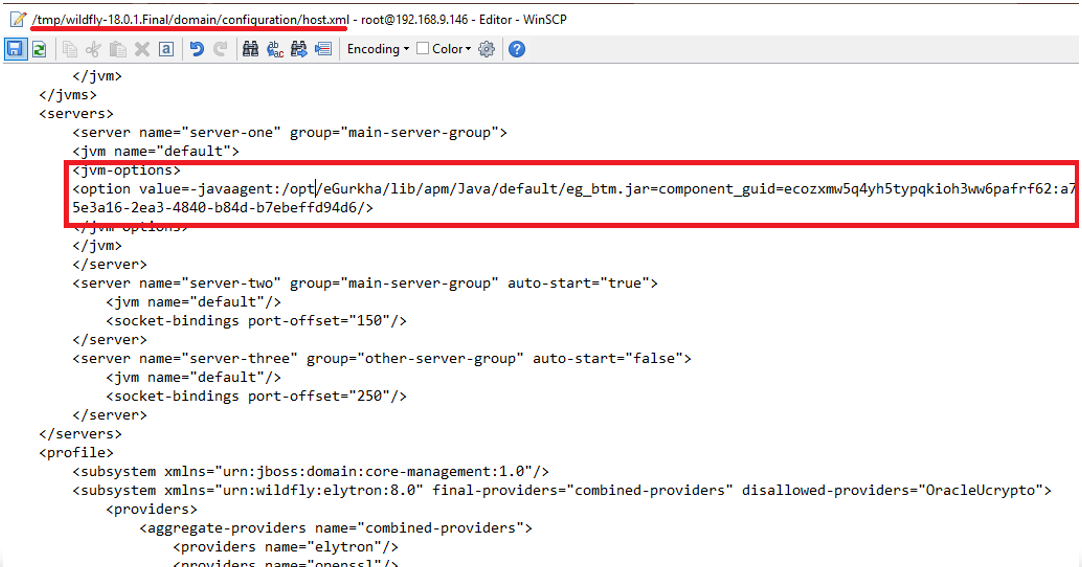Click the Copy icon

pyautogui.click(x=70, y=49)
